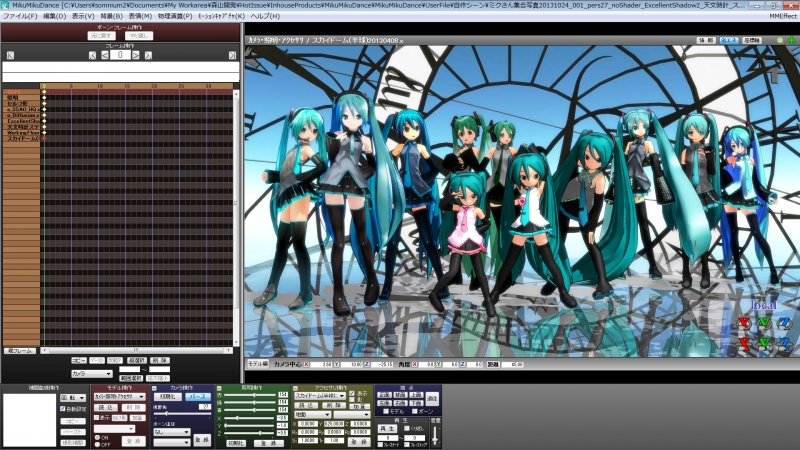Image resolution: width=800 pixels, height=450 pixels.
Task: Open the 背景(B) menu
Action: tap(111, 16)
